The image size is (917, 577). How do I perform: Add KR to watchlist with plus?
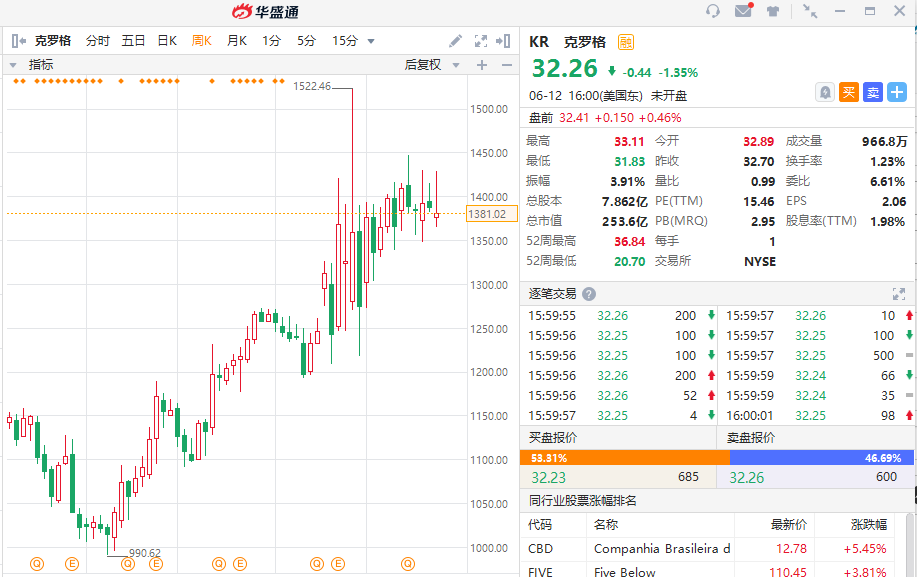point(897,92)
